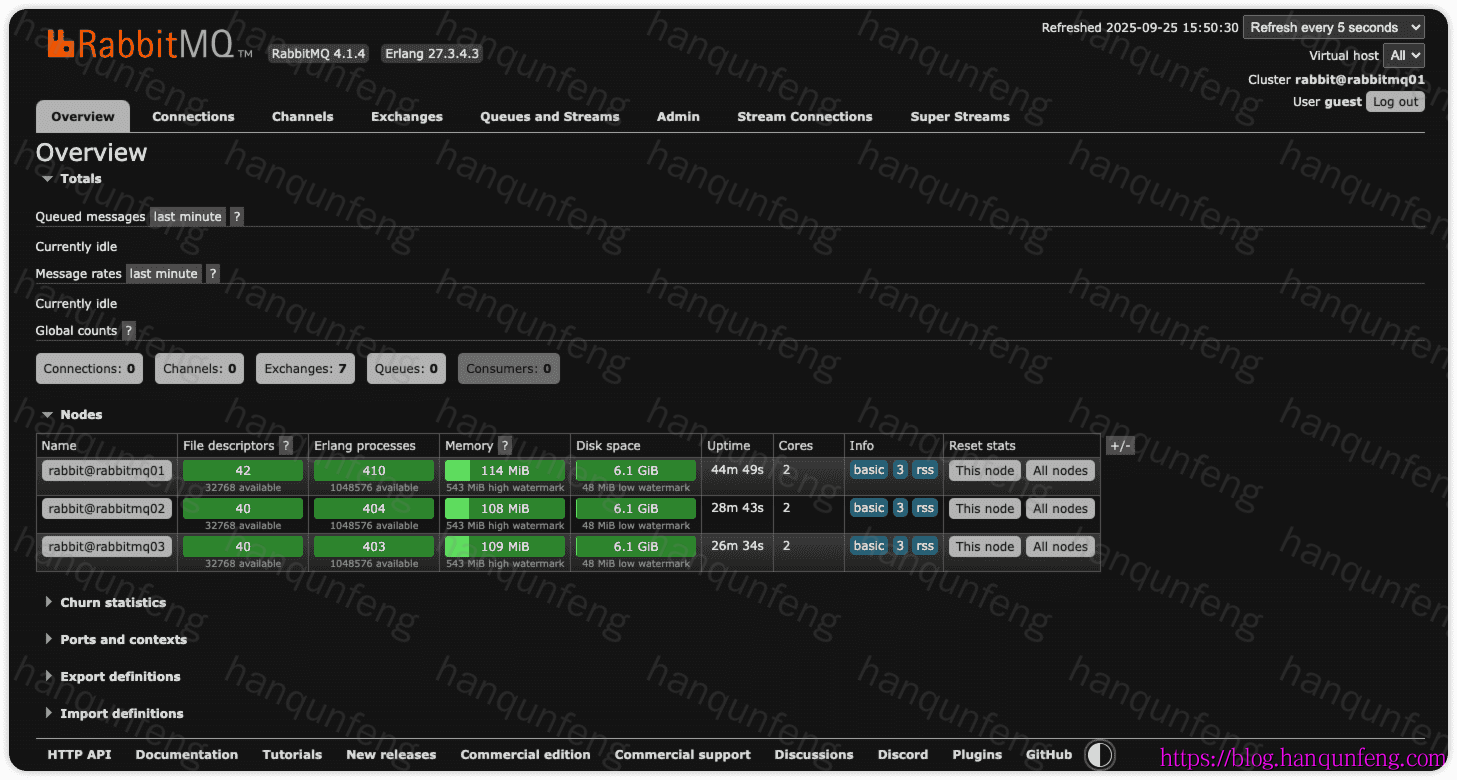Click rss badge for rabbitmq01

[925, 470]
